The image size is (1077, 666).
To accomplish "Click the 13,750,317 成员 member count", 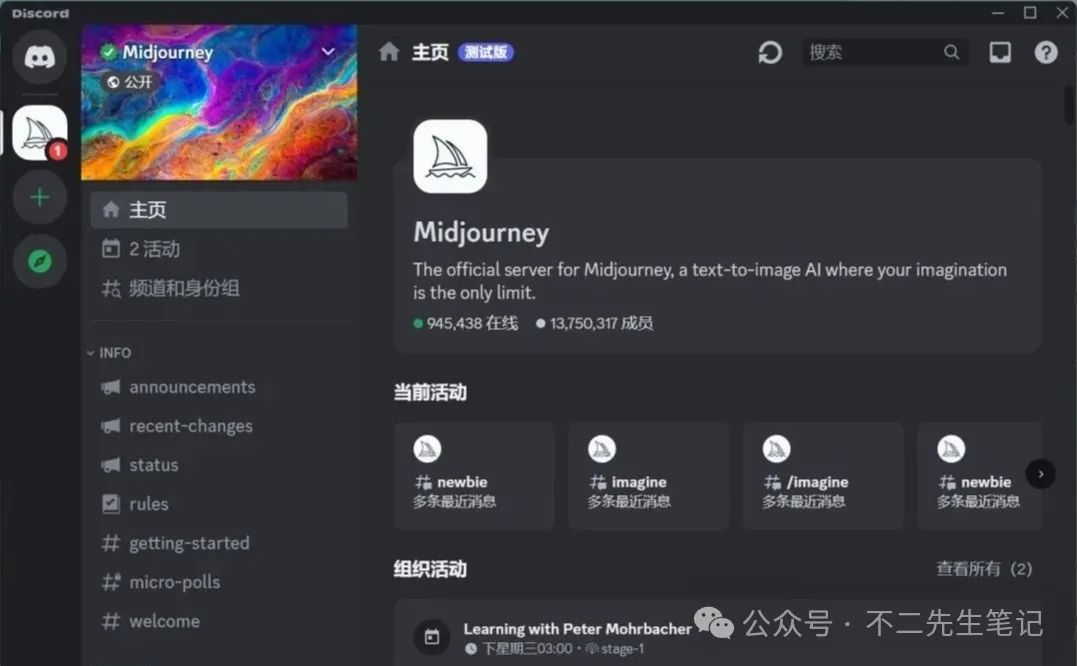I will pyautogui.click(x=595, y=323).
